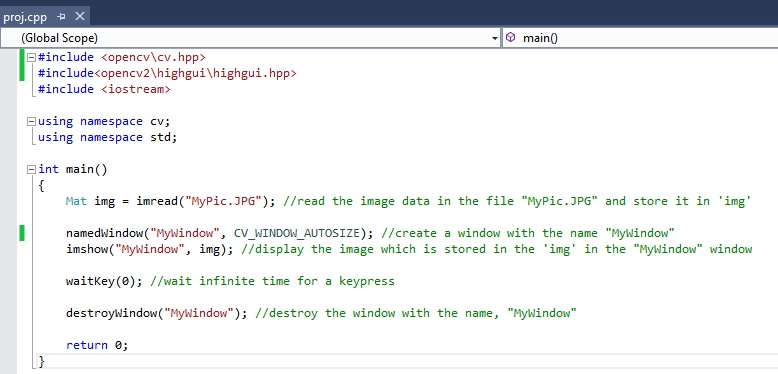Click the closing brace of main

(x=42, y=361)
